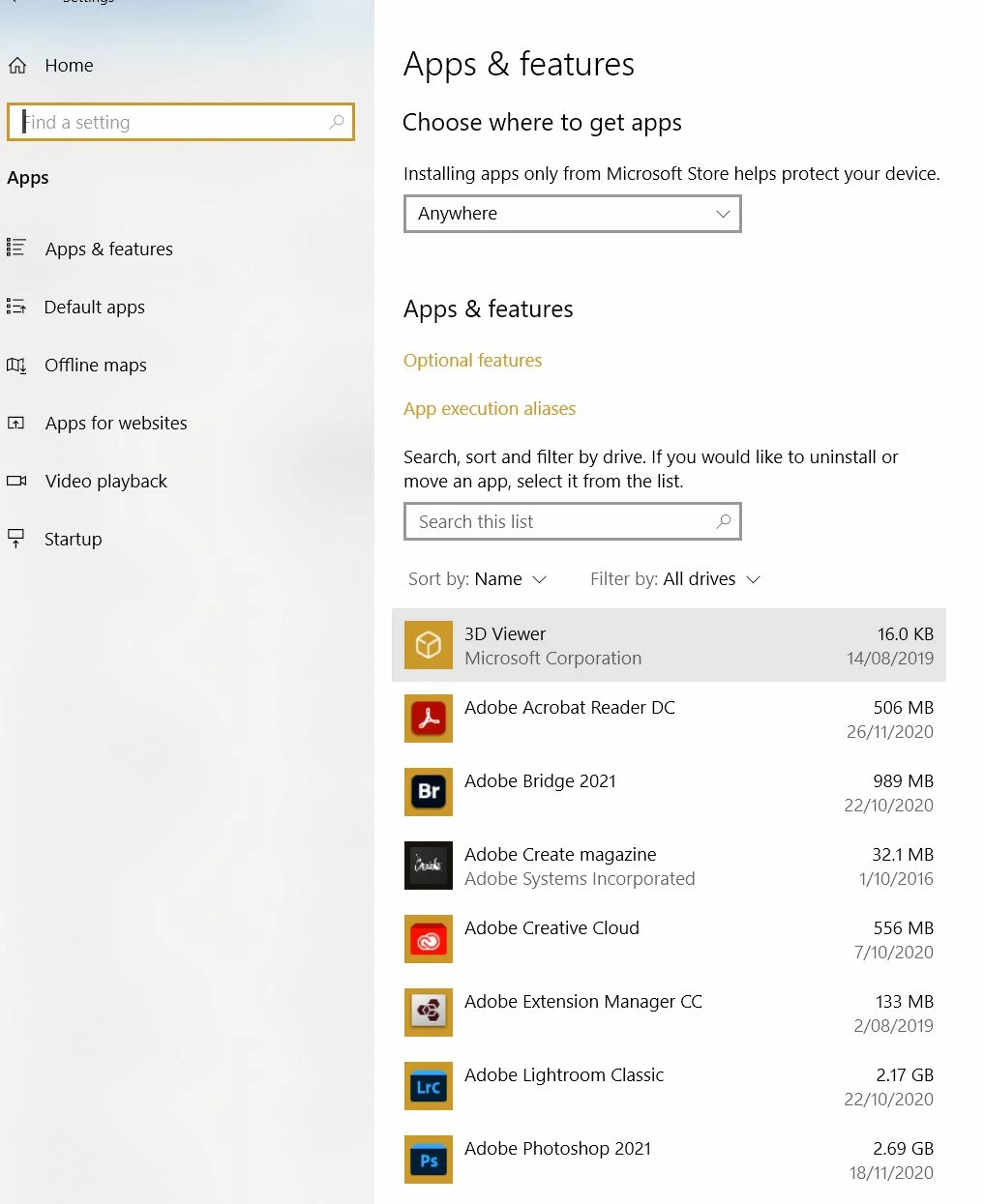Screen dimensions: 984x1204
Task: Select Adobe Bridge 2021 entry name
Action: 540,780
